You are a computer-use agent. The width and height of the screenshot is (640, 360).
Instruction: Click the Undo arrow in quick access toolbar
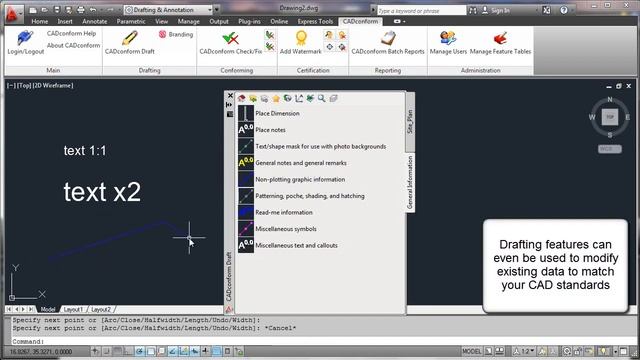pyautogui.click(x=93, y=10)
